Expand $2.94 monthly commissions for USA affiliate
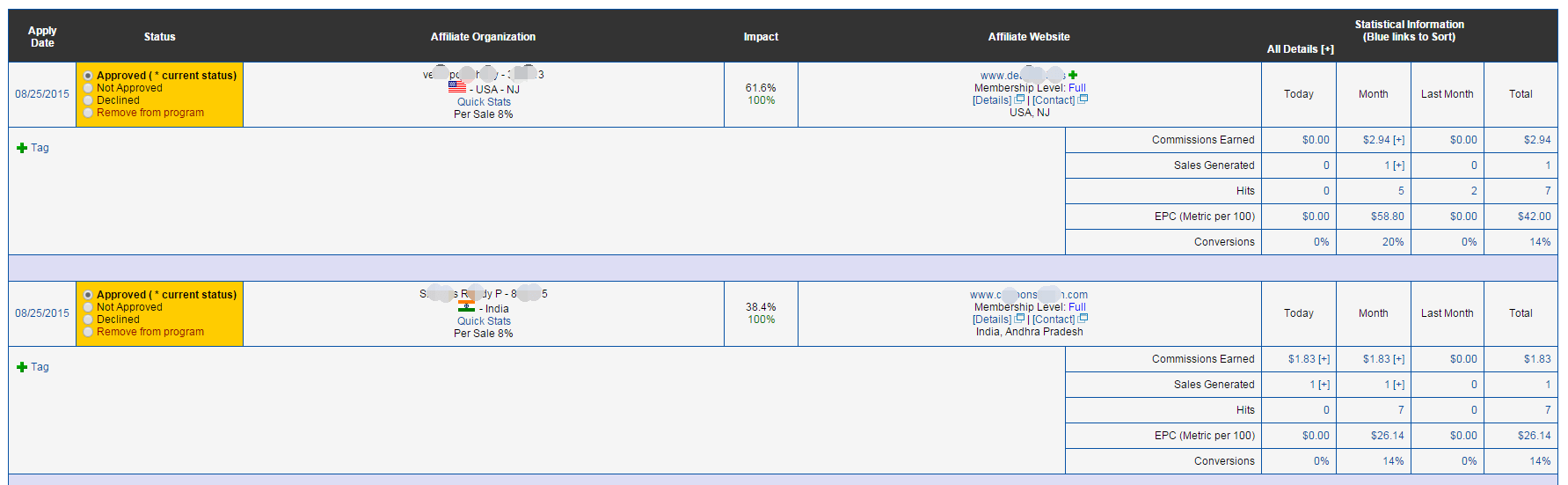The width and height of the screenshot is (1568, 485). click(x=1398, y=140)
